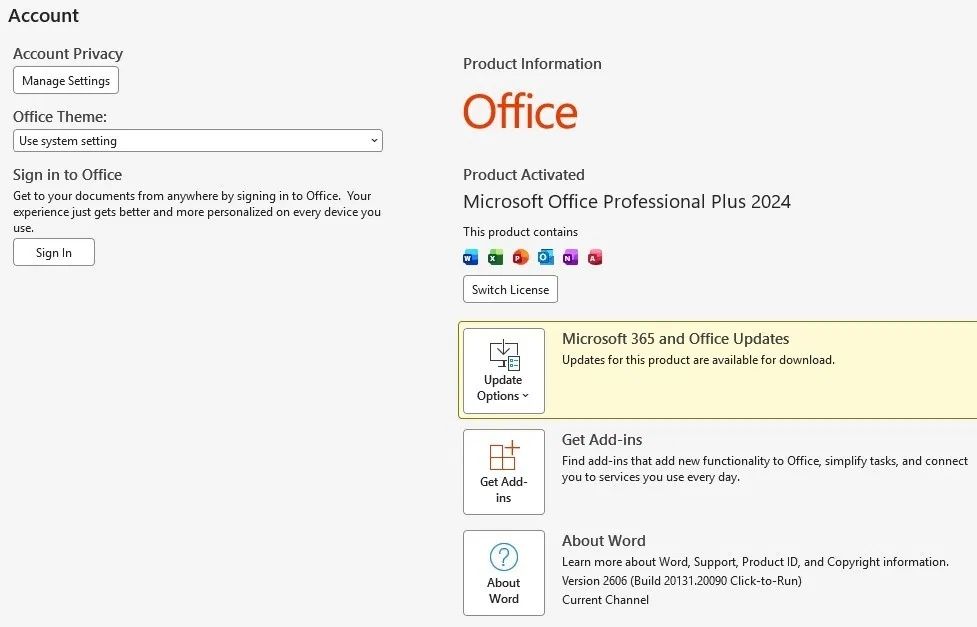Click the download icon in Update Options
The image size is (977, 627).
click(x=504, y=355)
